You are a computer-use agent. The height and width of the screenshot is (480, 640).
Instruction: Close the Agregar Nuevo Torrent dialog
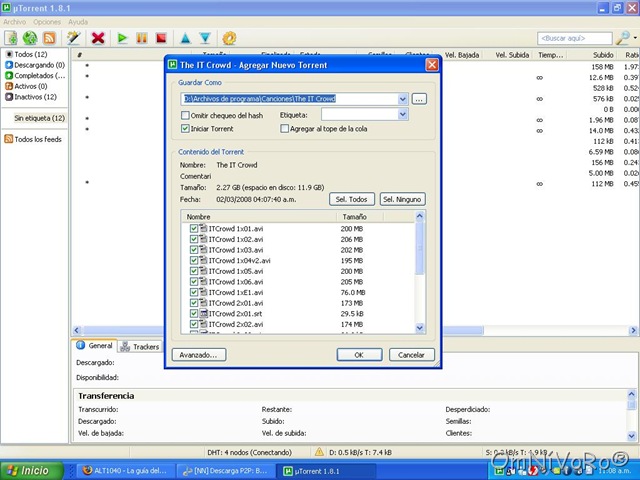432,65
